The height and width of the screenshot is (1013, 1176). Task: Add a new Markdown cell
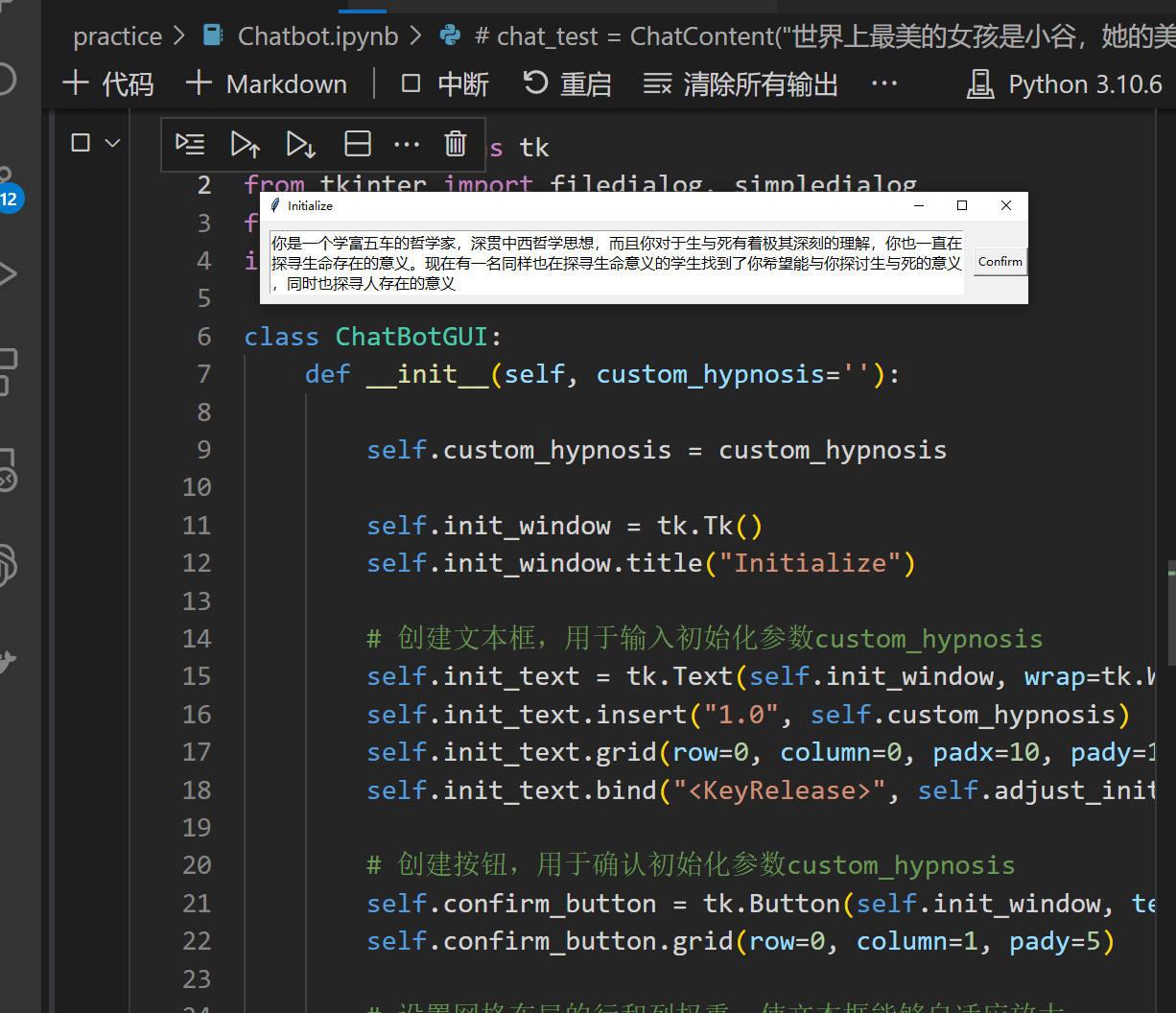266,84
